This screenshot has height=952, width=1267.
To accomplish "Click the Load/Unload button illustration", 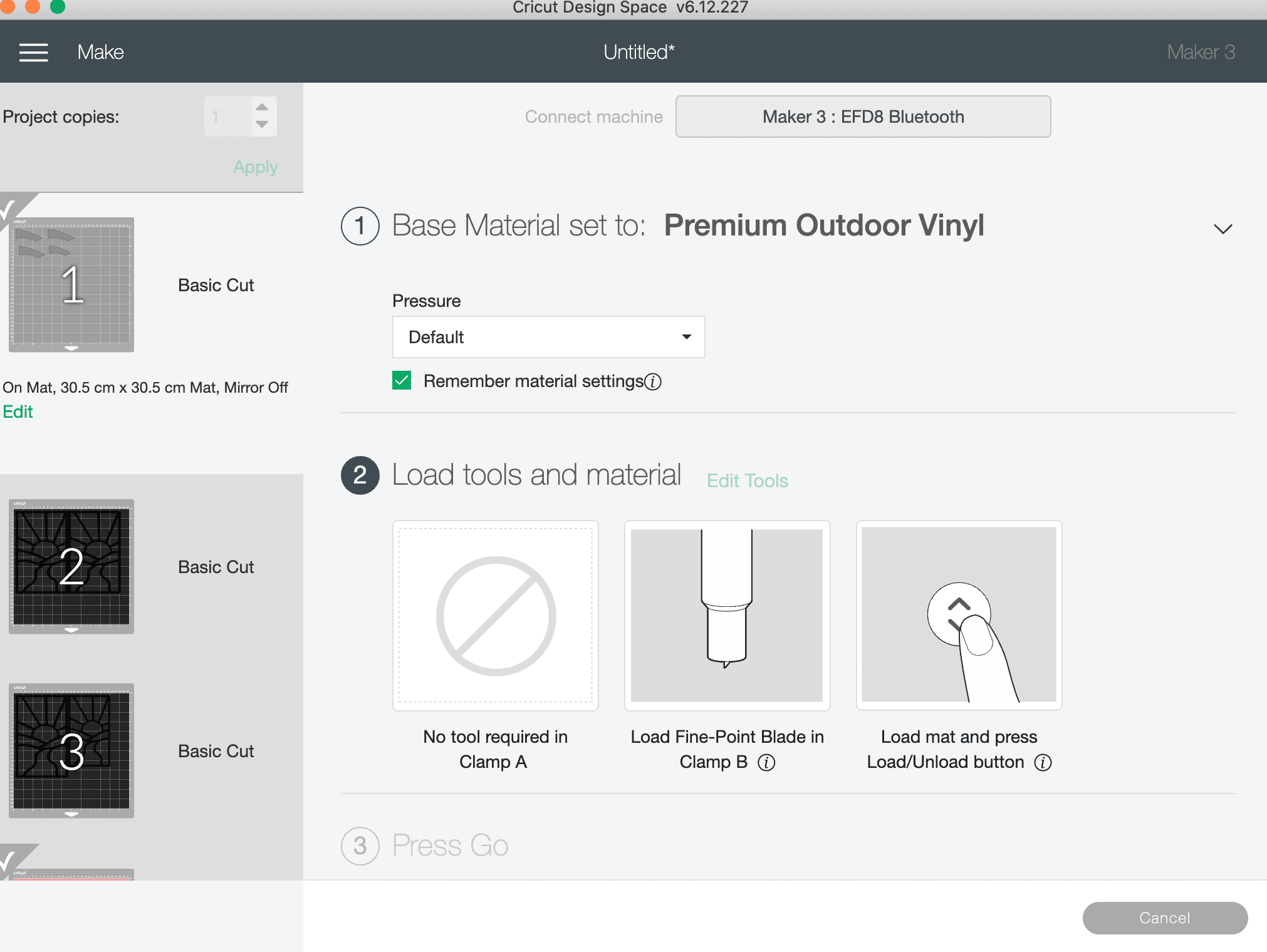I will 959,615.
